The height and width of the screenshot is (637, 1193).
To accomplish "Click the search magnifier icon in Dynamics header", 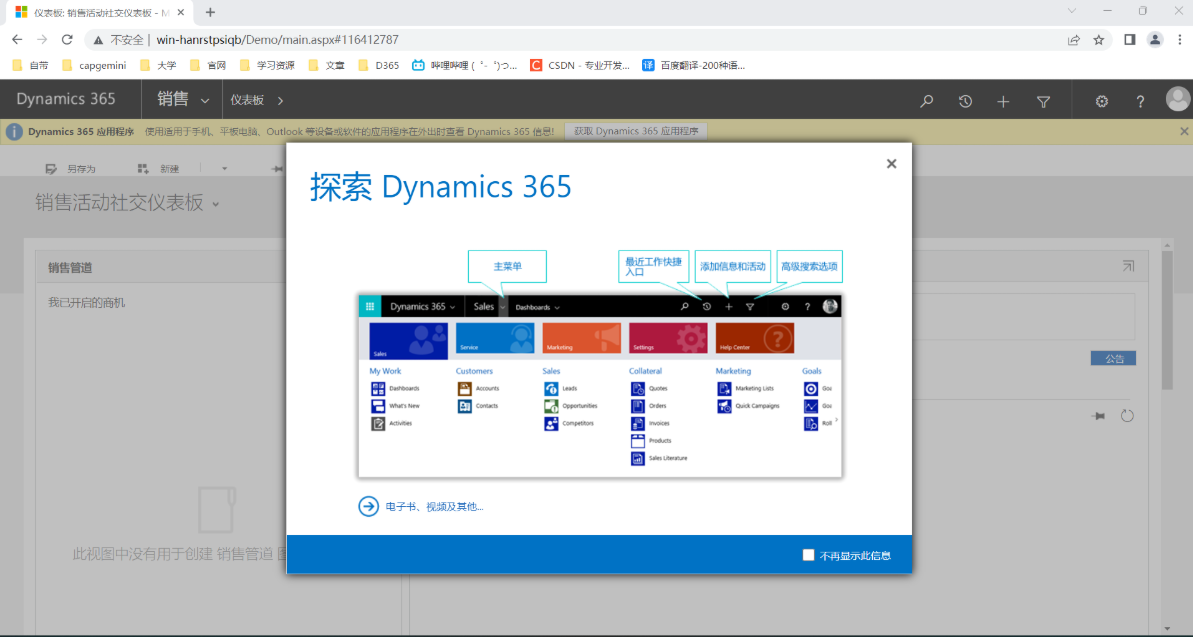I will pos(927,101).
